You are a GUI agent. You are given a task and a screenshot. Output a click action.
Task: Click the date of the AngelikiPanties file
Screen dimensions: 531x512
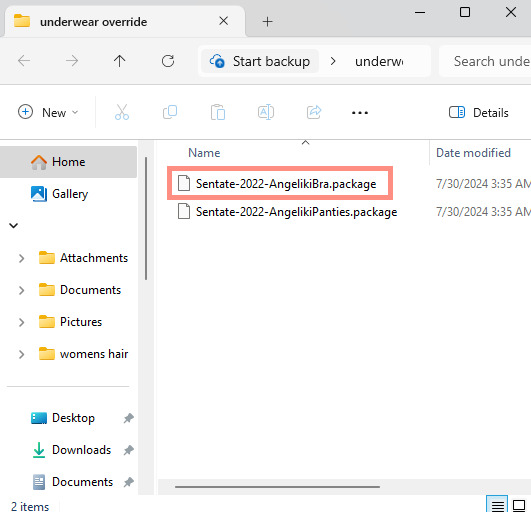coord(483,212)
